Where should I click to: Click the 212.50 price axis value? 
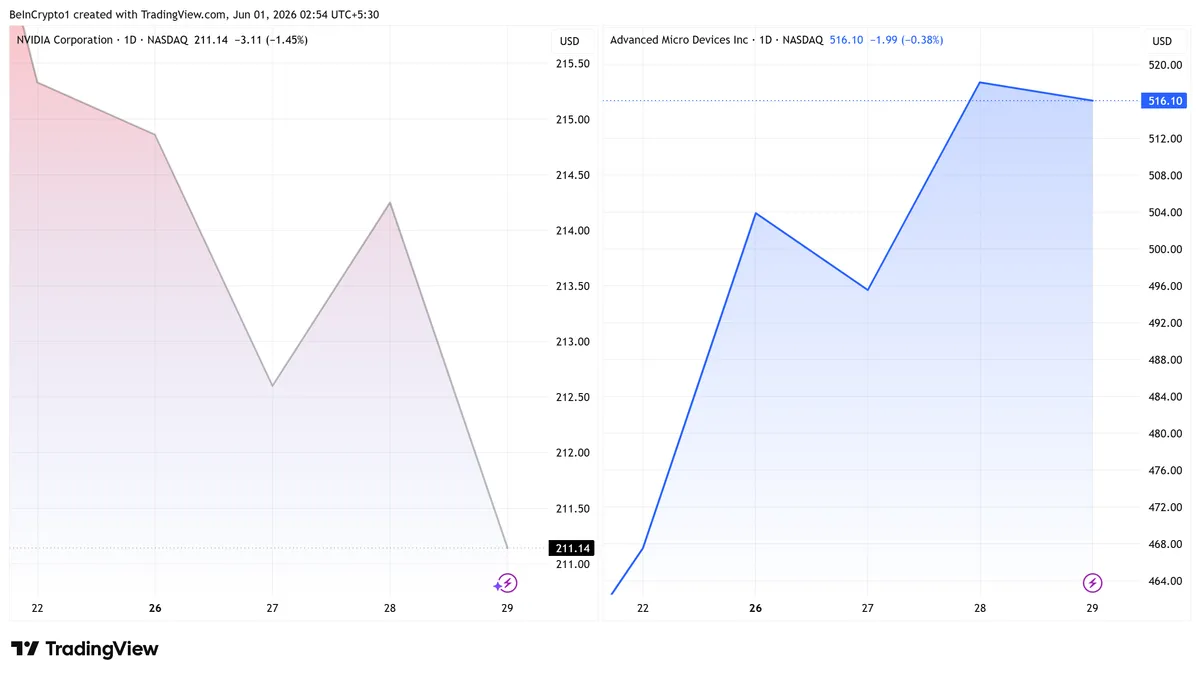click(572, 397)
